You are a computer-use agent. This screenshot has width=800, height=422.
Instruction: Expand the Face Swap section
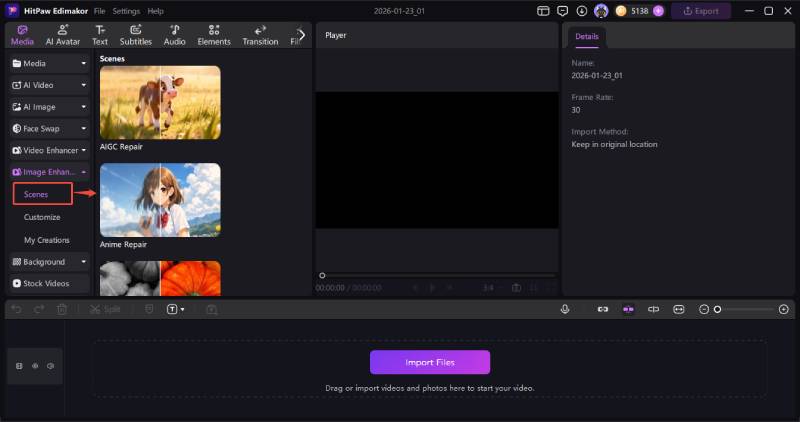(50, 129)
